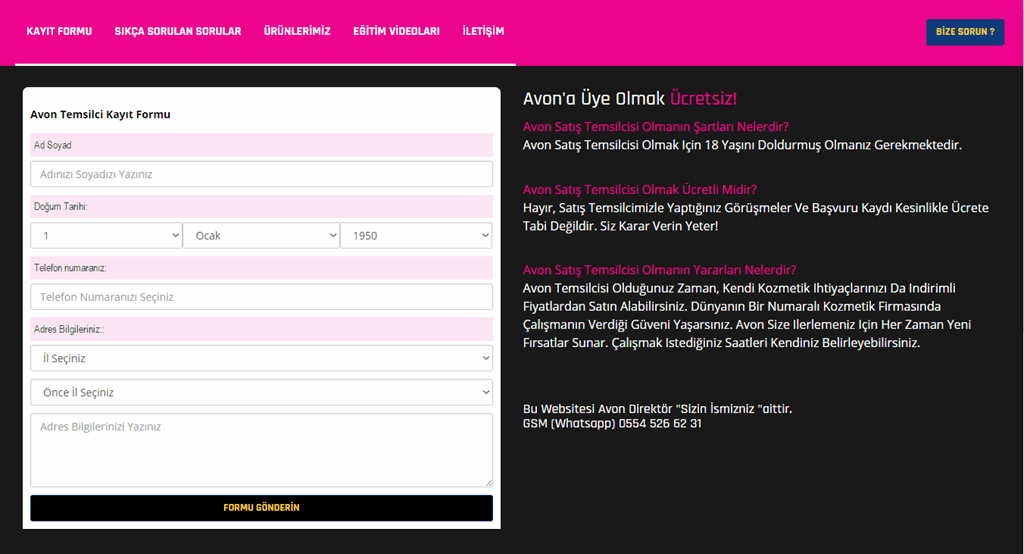Submit with the FORMU GÖNDERİN button
Viewport: 1024px width, 554px height.
click(x=261, y=508)
